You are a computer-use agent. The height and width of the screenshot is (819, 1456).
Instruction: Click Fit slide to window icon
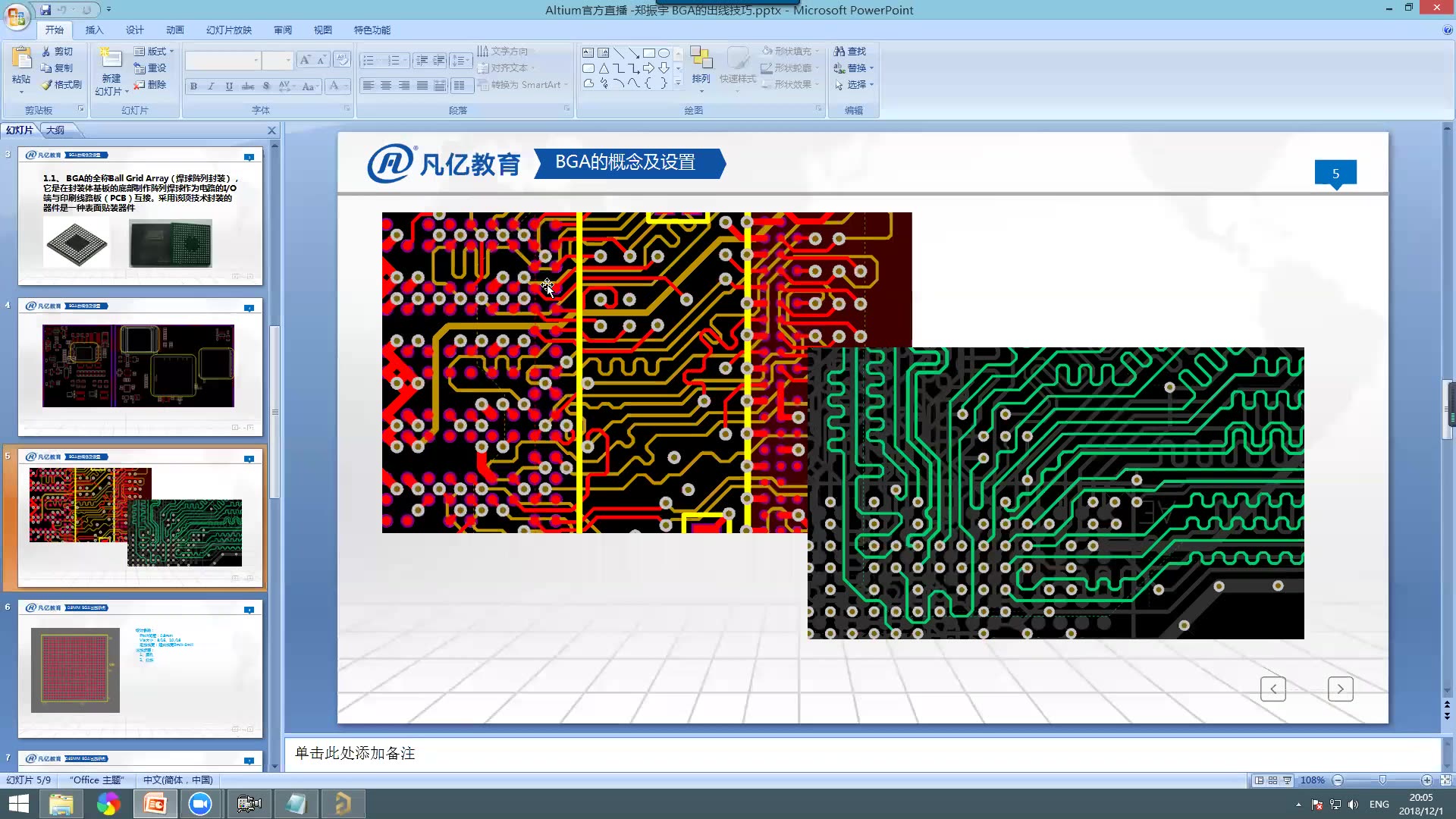tap(1445, 780)
